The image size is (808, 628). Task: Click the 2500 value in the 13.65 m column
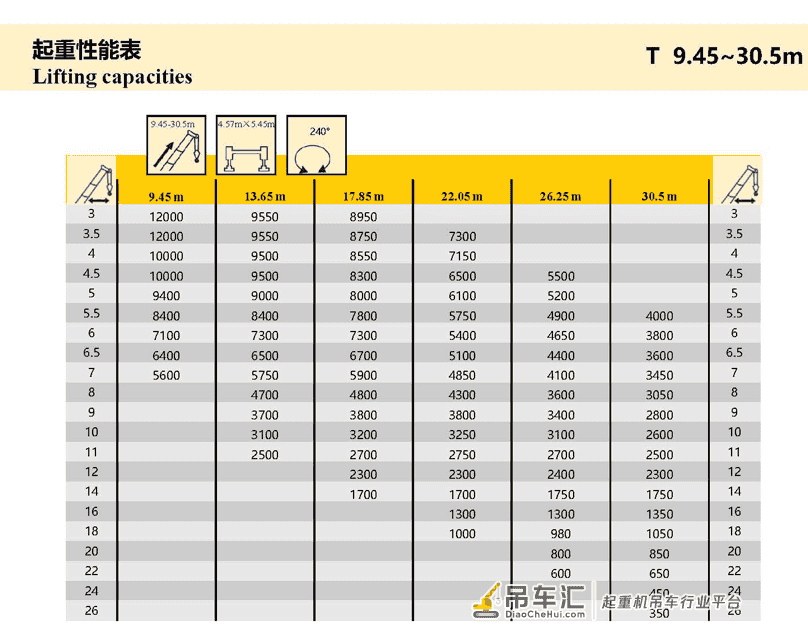[x=265, y=455]
